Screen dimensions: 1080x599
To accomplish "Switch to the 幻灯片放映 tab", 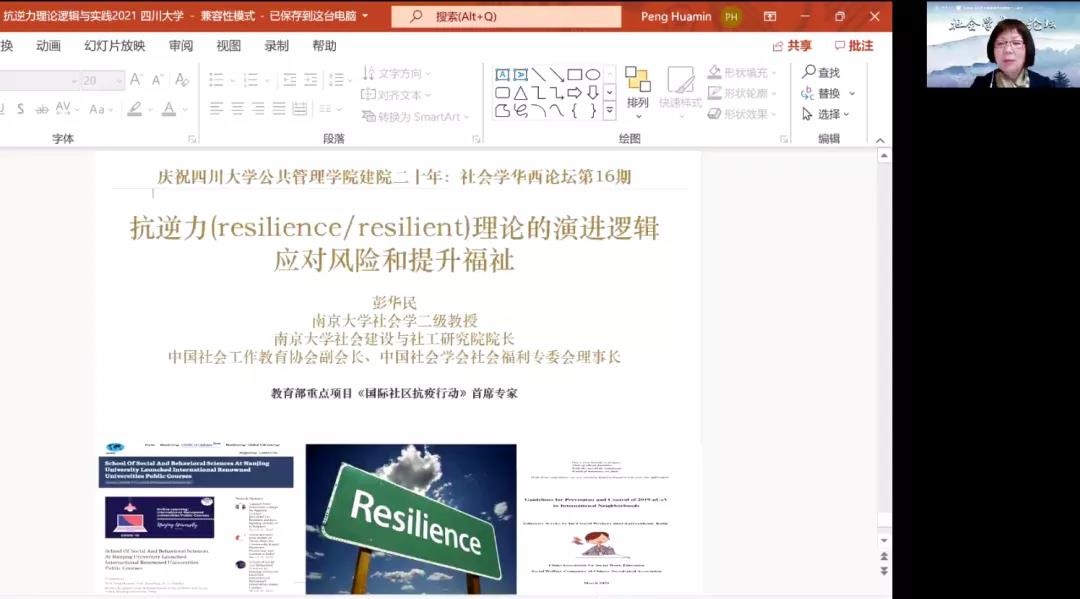I will pos(114,46).
